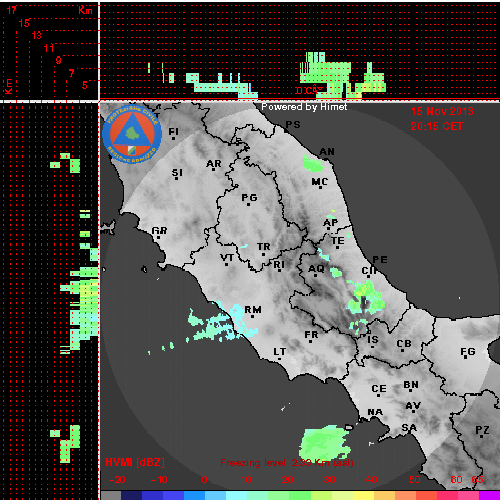
Task: Select the IS city label
Action: tap(373, 340)
